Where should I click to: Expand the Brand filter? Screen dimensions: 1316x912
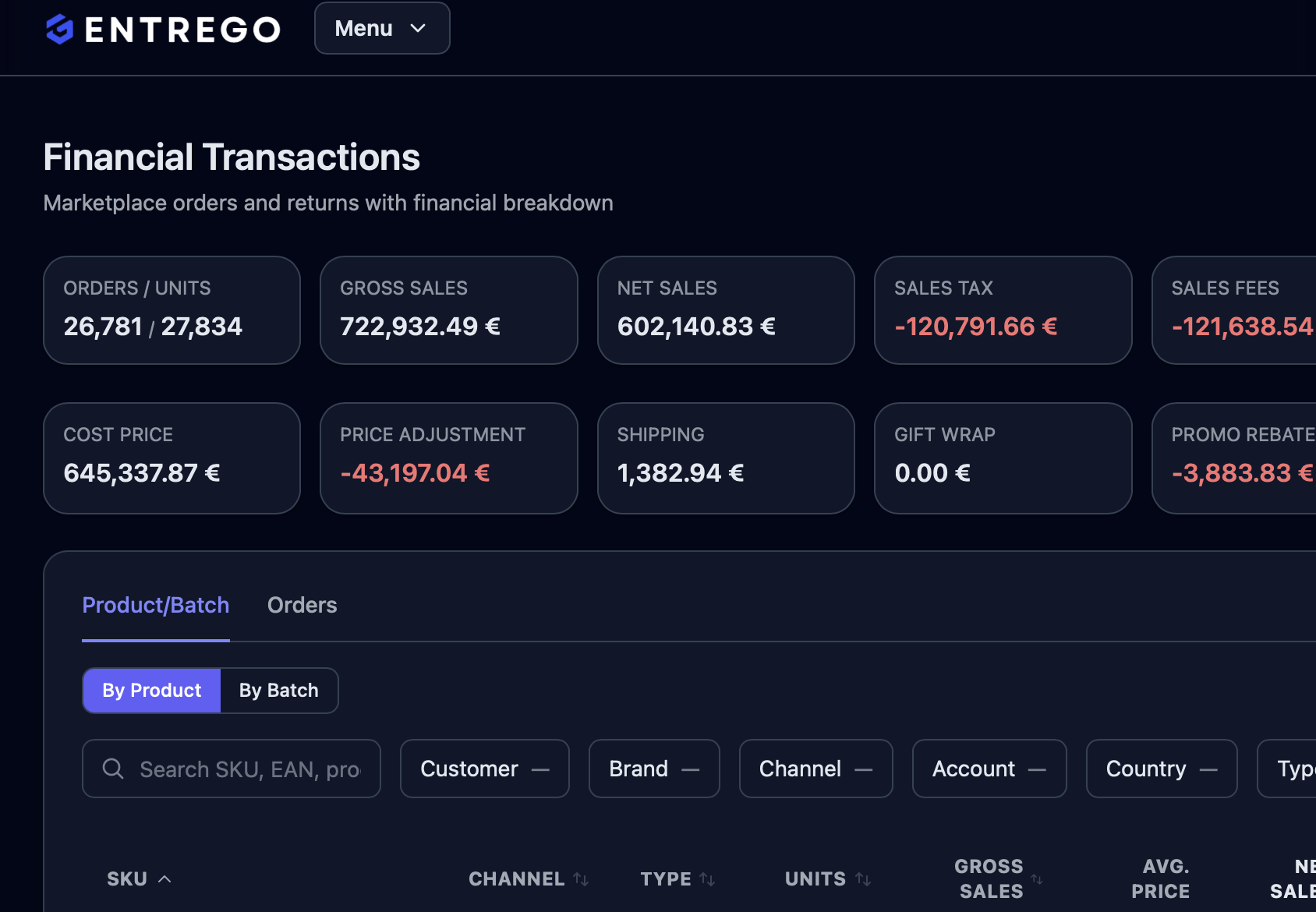[653, 769]
